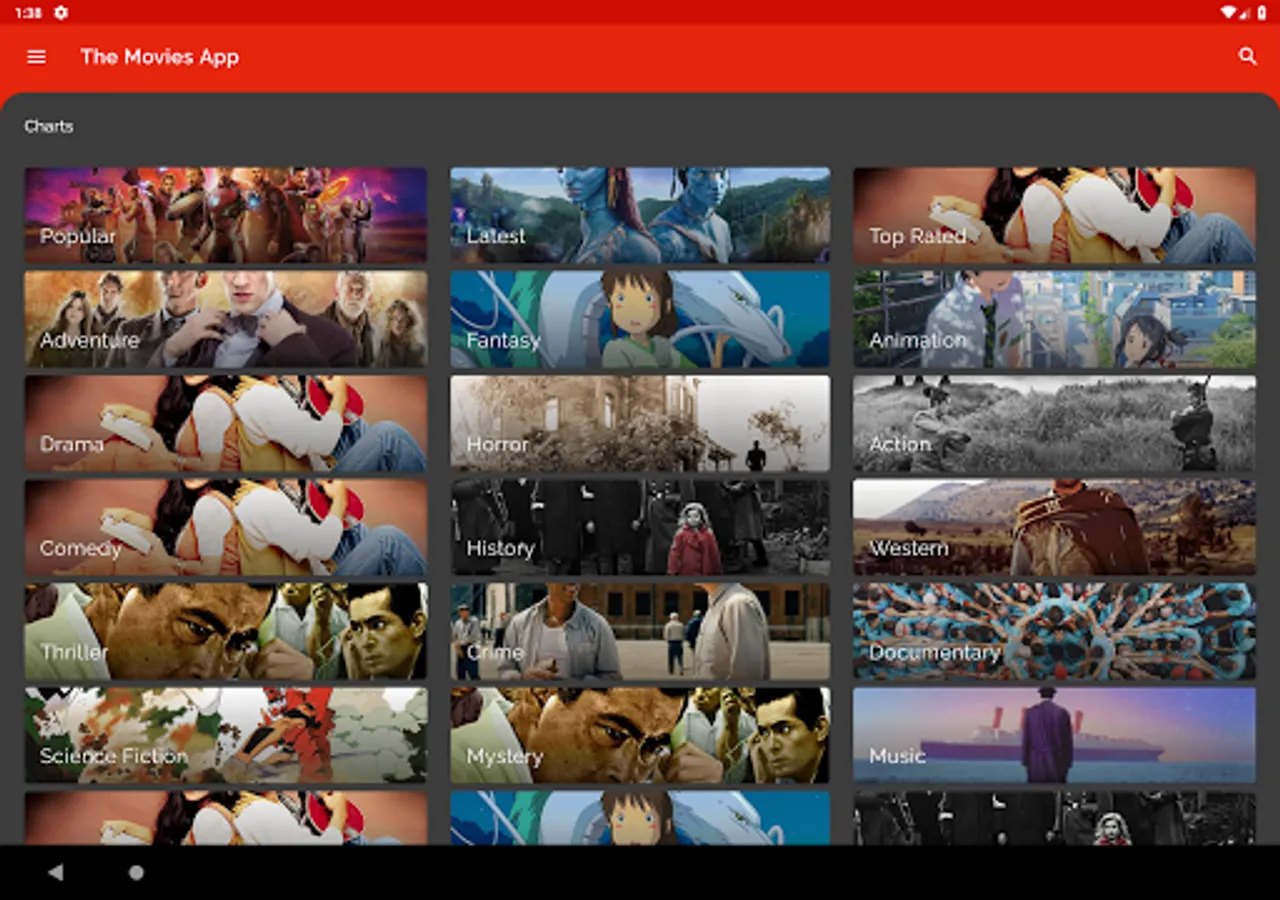This screenshot has width=1280, height=900.
Task: View History genre movies
Action: pos(640,526)
